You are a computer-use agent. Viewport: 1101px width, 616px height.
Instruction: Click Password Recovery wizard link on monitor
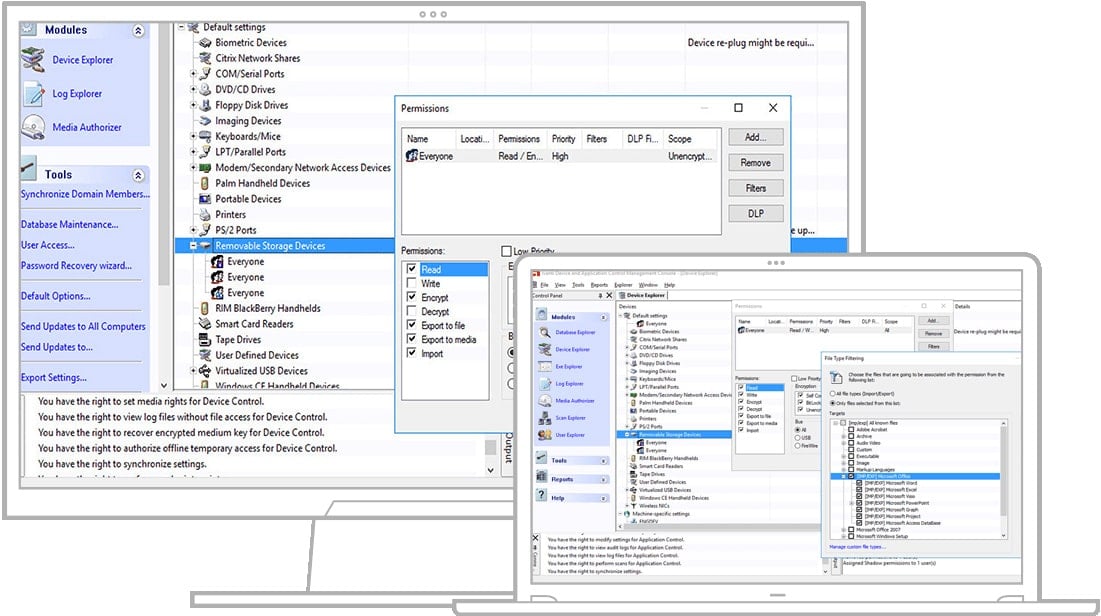tap(76, 266)
